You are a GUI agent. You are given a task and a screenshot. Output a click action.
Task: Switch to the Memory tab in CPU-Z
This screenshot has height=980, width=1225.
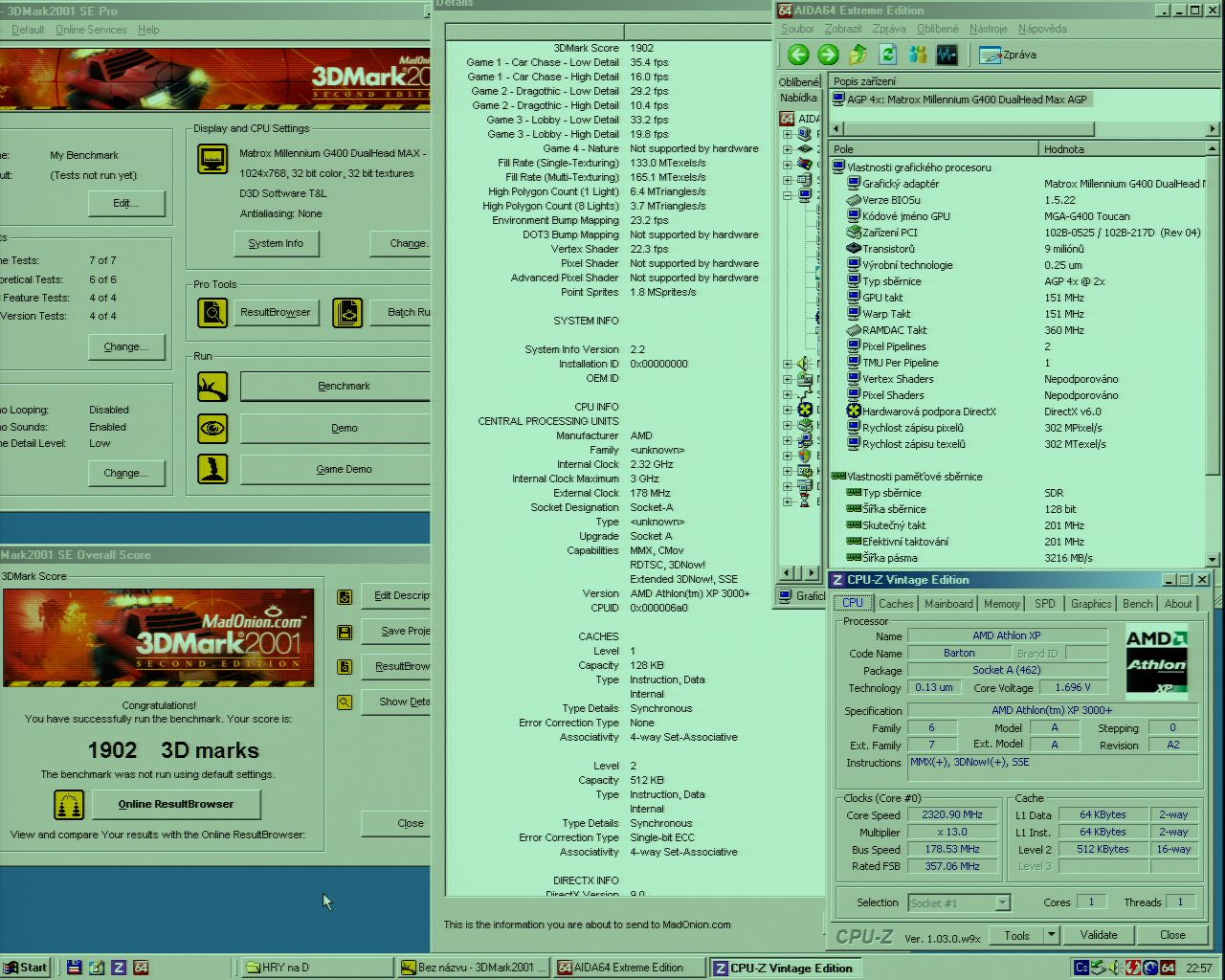pos(1001,604)
